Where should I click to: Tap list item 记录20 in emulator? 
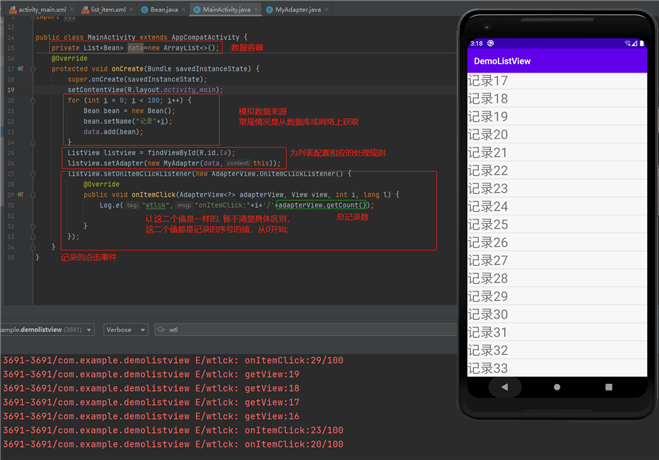click(557, 135)
